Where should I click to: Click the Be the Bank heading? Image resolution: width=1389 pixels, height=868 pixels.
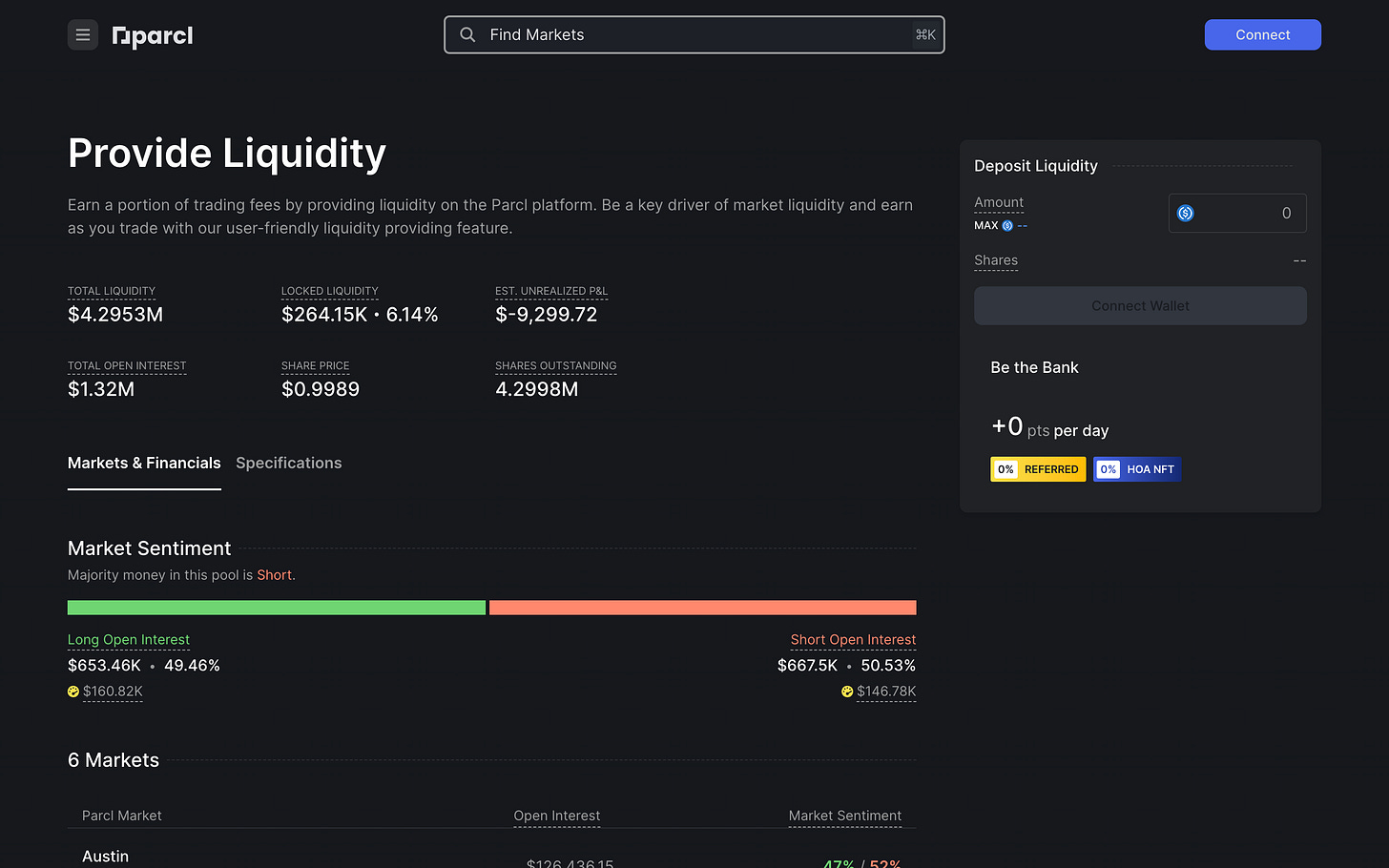click(x=1035, y=368)
